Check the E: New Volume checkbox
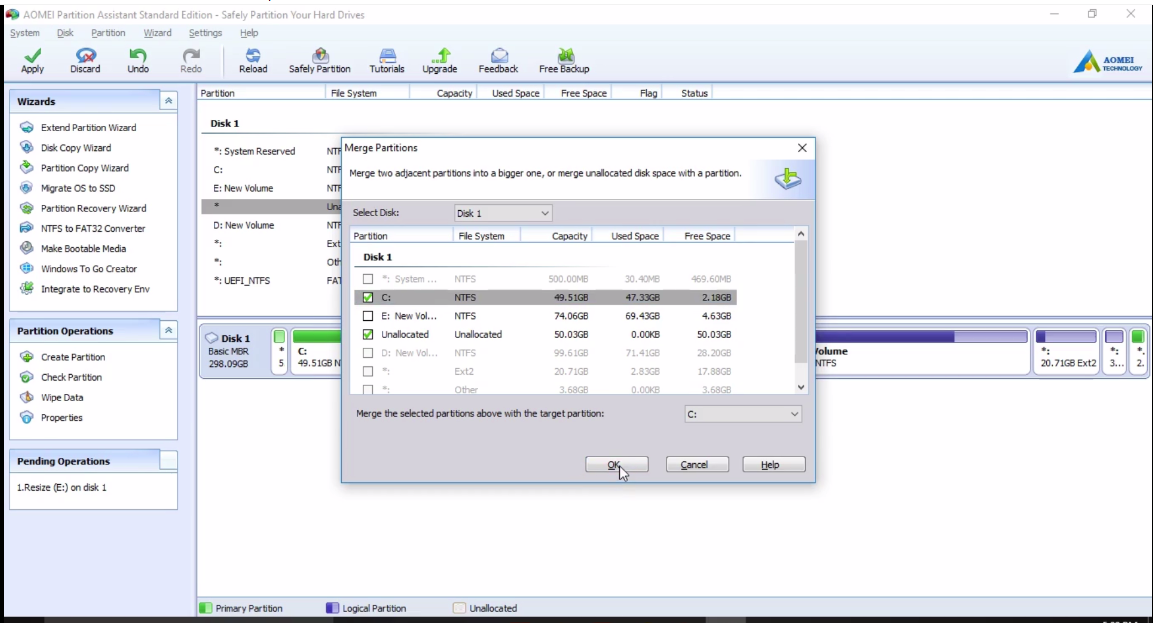Viewport: 1153px width, 623px height. pyautogui.click(x=368, y=316)
